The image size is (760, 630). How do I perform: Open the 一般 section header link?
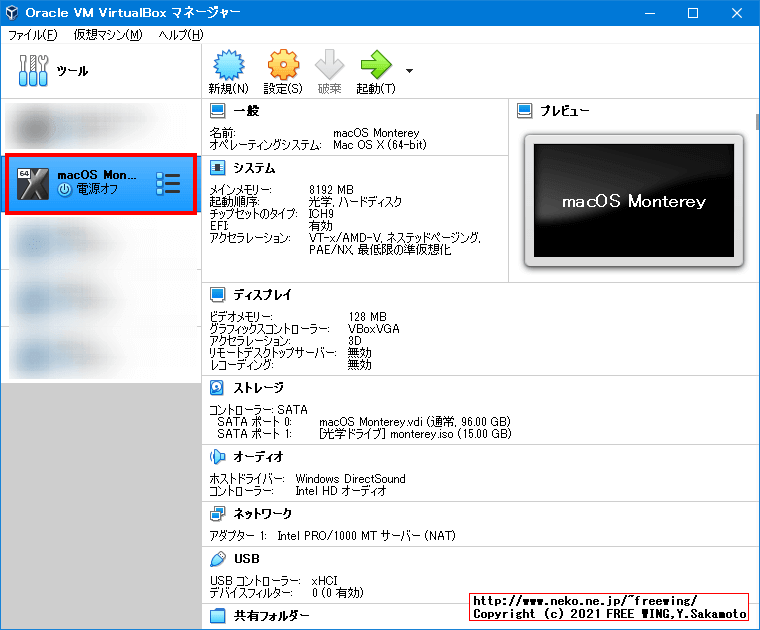[x=246, y=111]
